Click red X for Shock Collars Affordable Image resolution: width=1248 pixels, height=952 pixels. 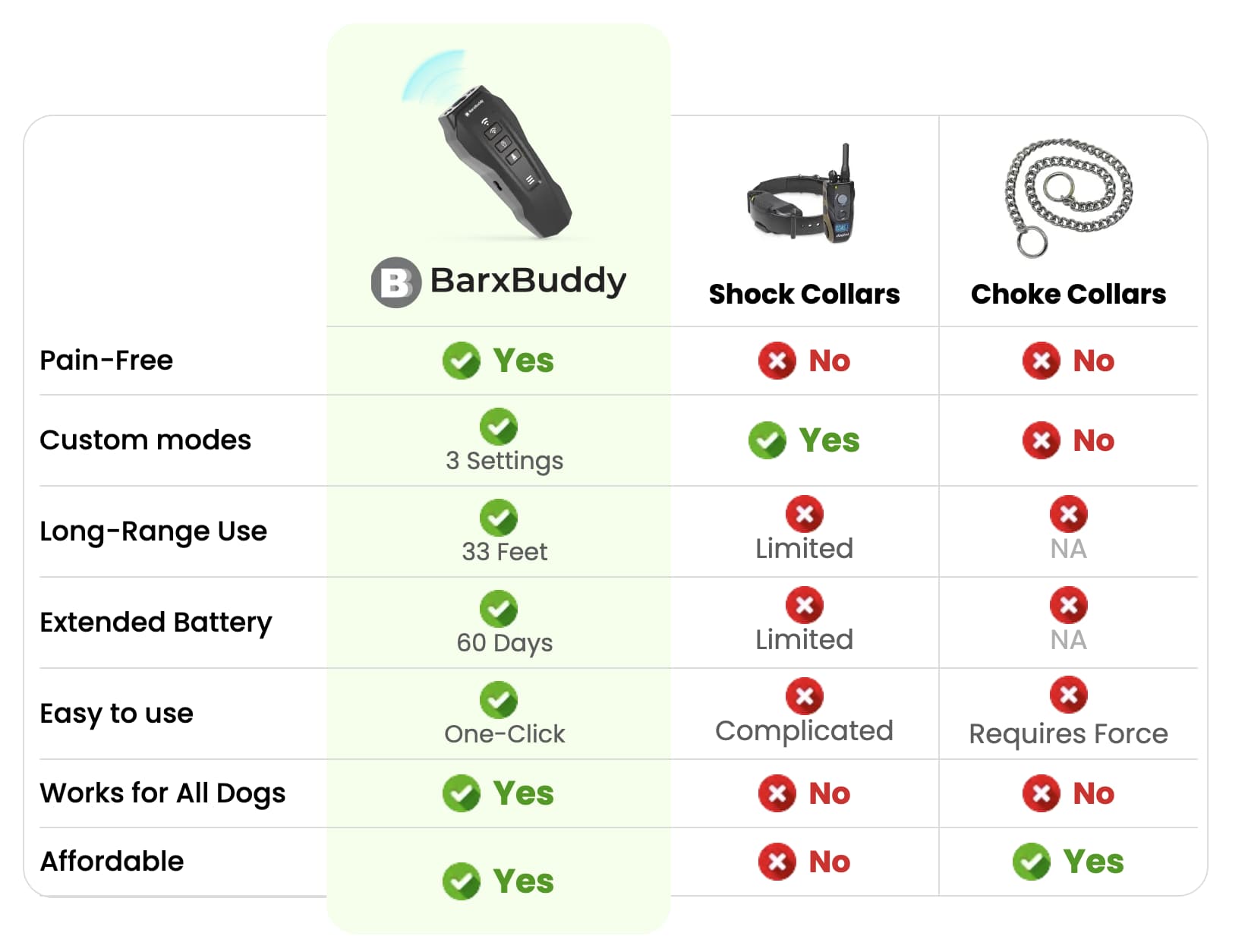[777, 862]
